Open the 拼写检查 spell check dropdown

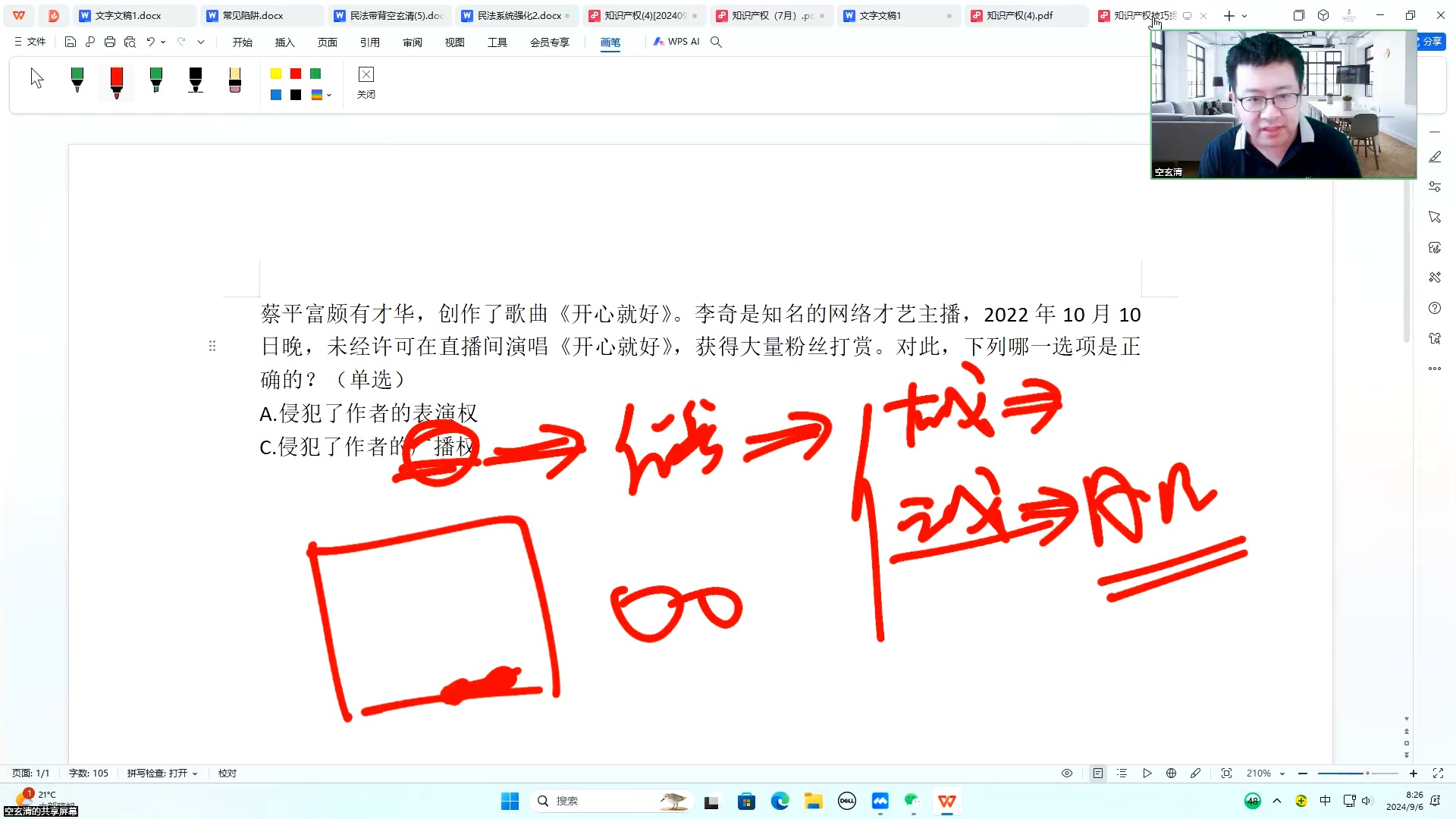162,773
